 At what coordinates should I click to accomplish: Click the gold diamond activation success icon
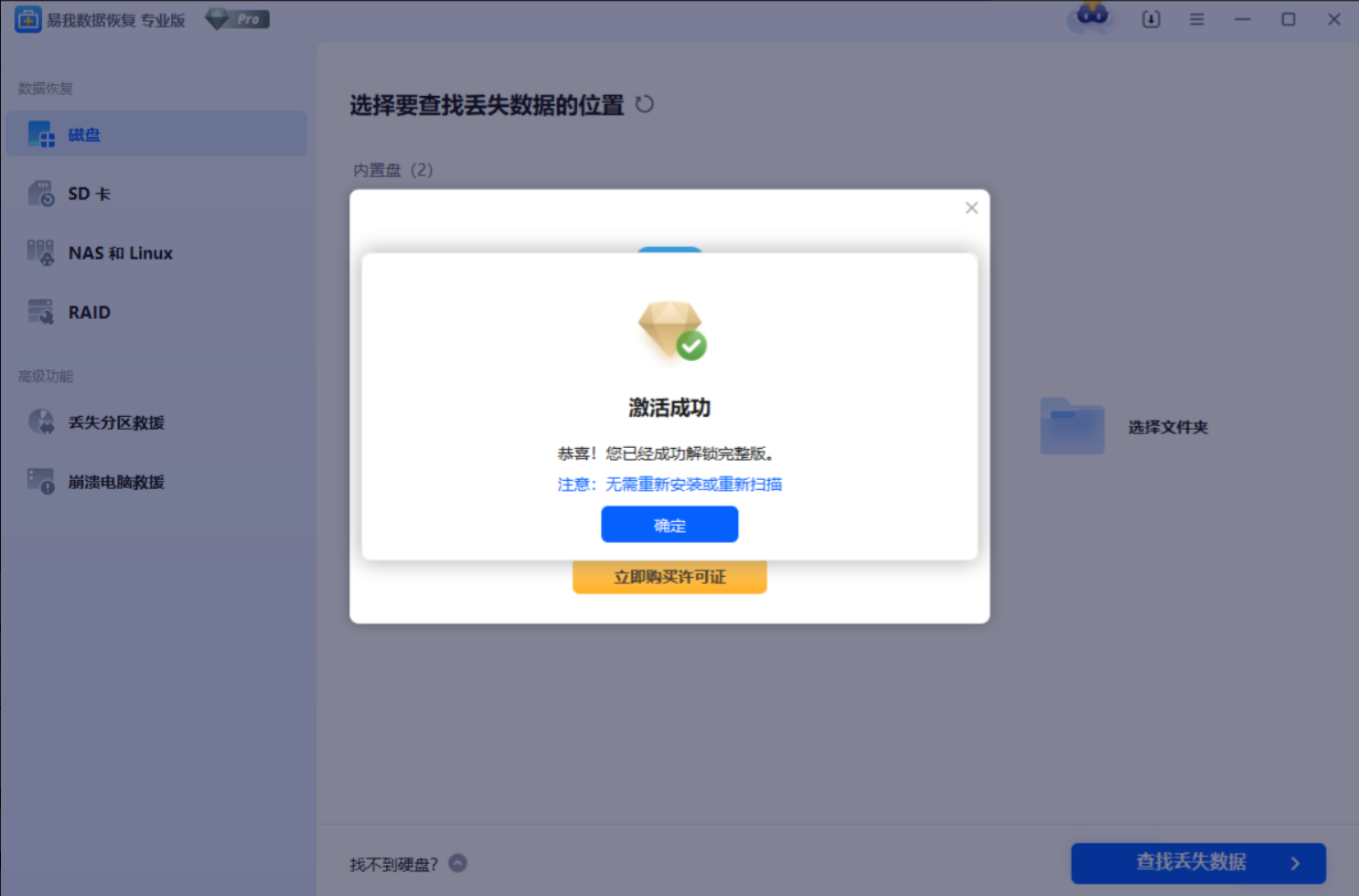tap(671, 331)
